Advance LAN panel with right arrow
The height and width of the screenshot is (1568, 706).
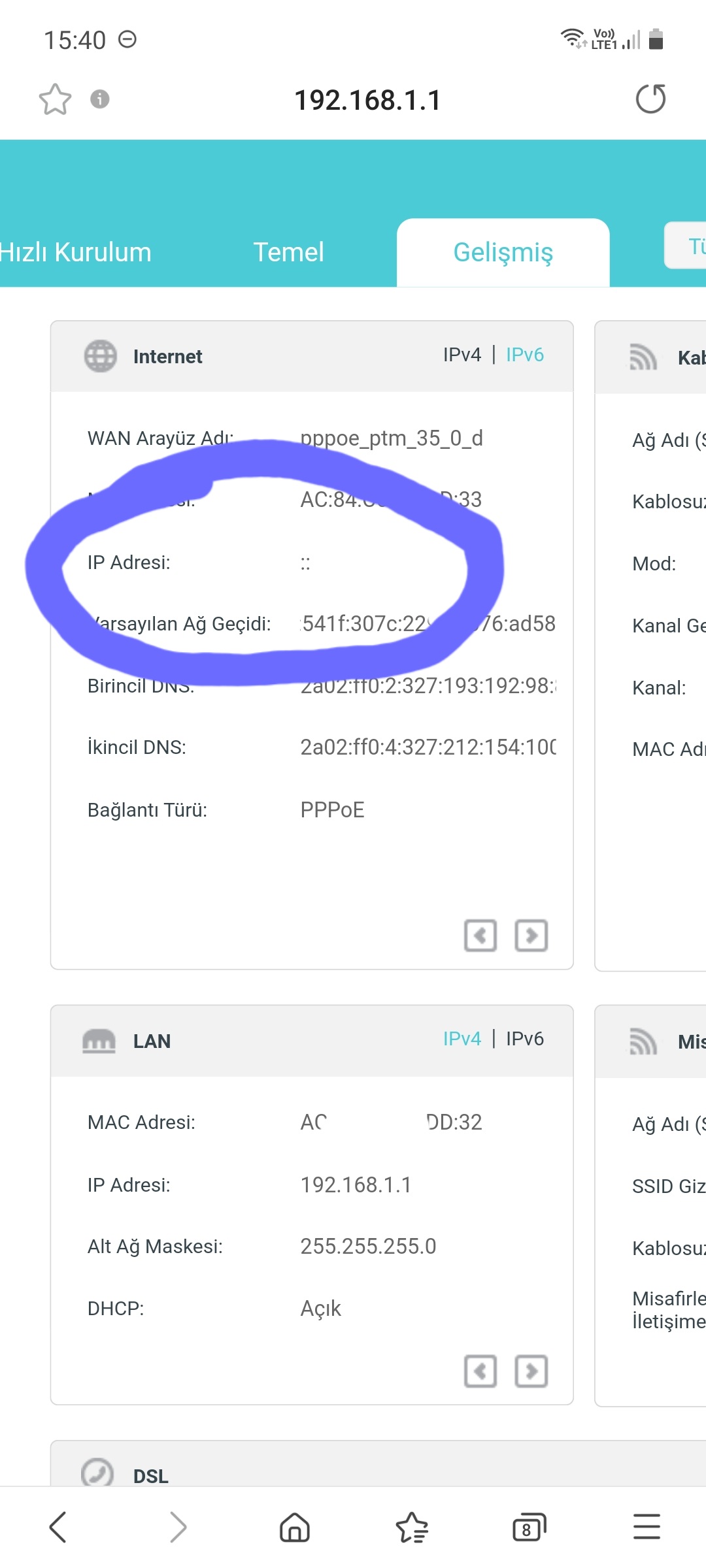[531, 1371]
